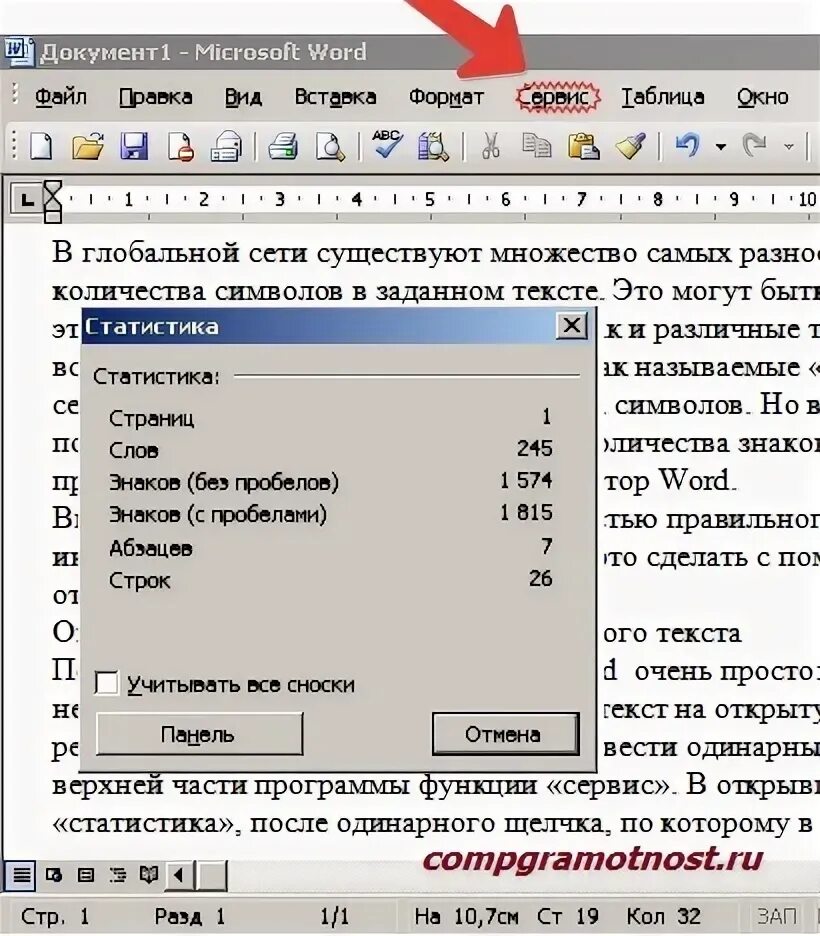Open a file via folder icon
The width and height of the screenshot is (820, 936).
(x=87, y=146)
